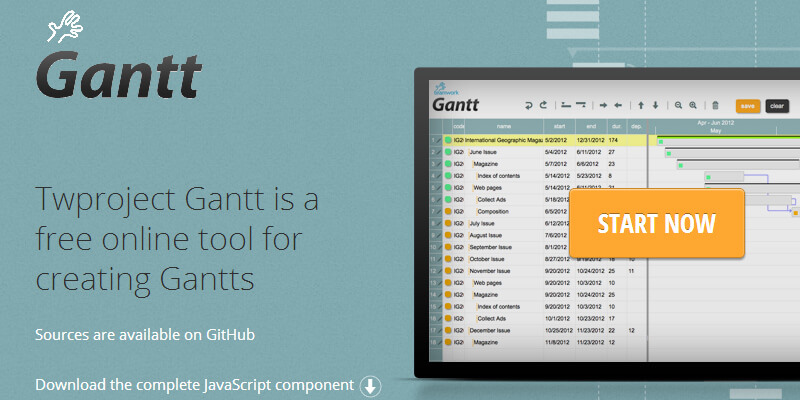Click the insert task above icon
Screen dimensions: 800x400
(565, 105)
